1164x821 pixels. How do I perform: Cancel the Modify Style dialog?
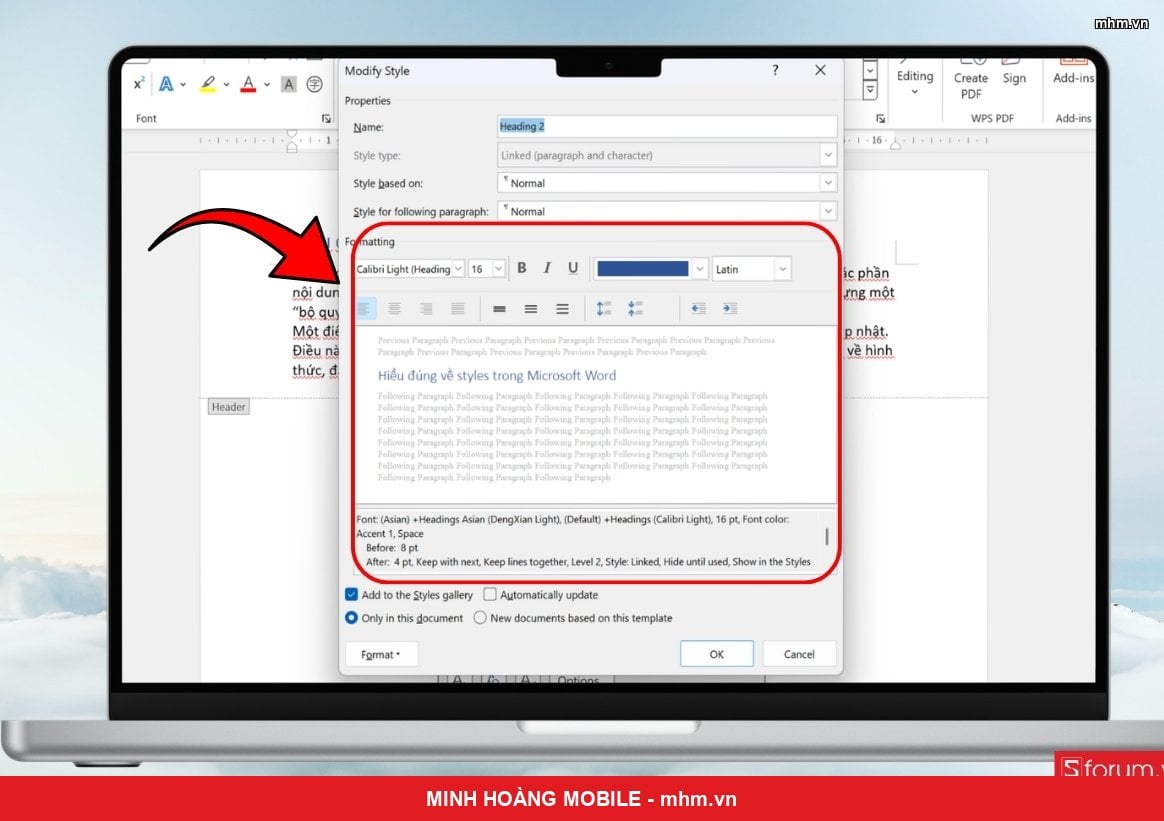click(x=799, y=654)
